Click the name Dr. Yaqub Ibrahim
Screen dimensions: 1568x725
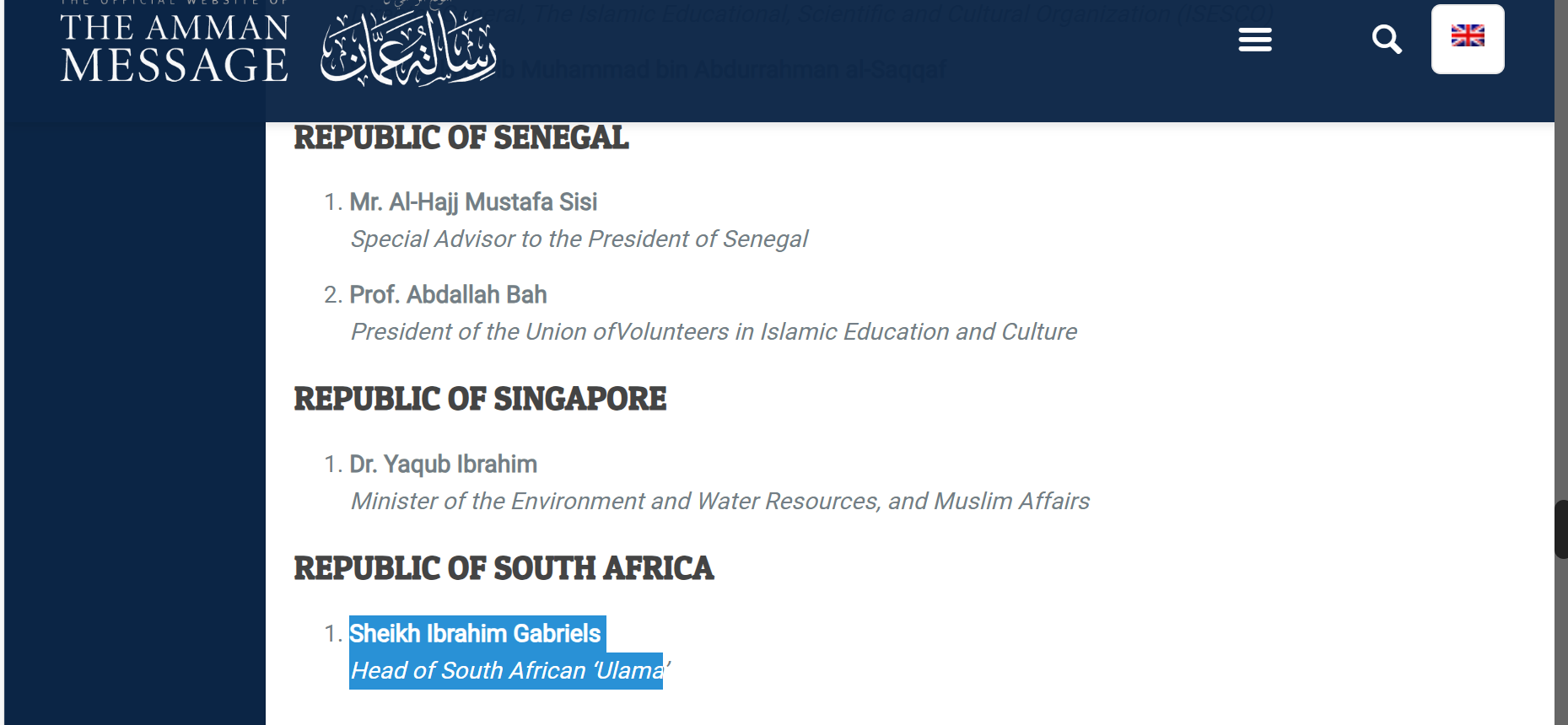tap(443, 465)
